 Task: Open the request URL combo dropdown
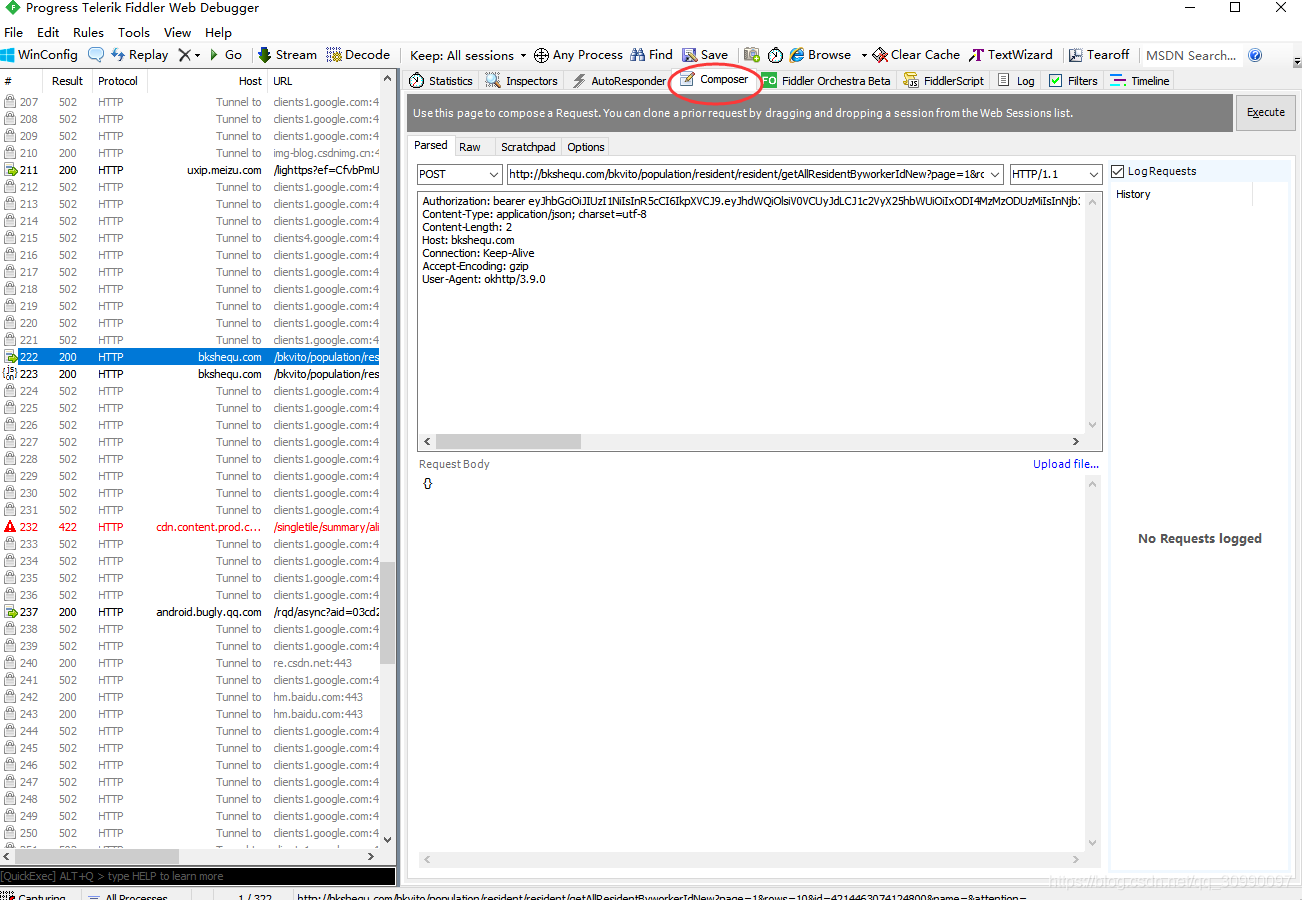[x=993, y=174]
